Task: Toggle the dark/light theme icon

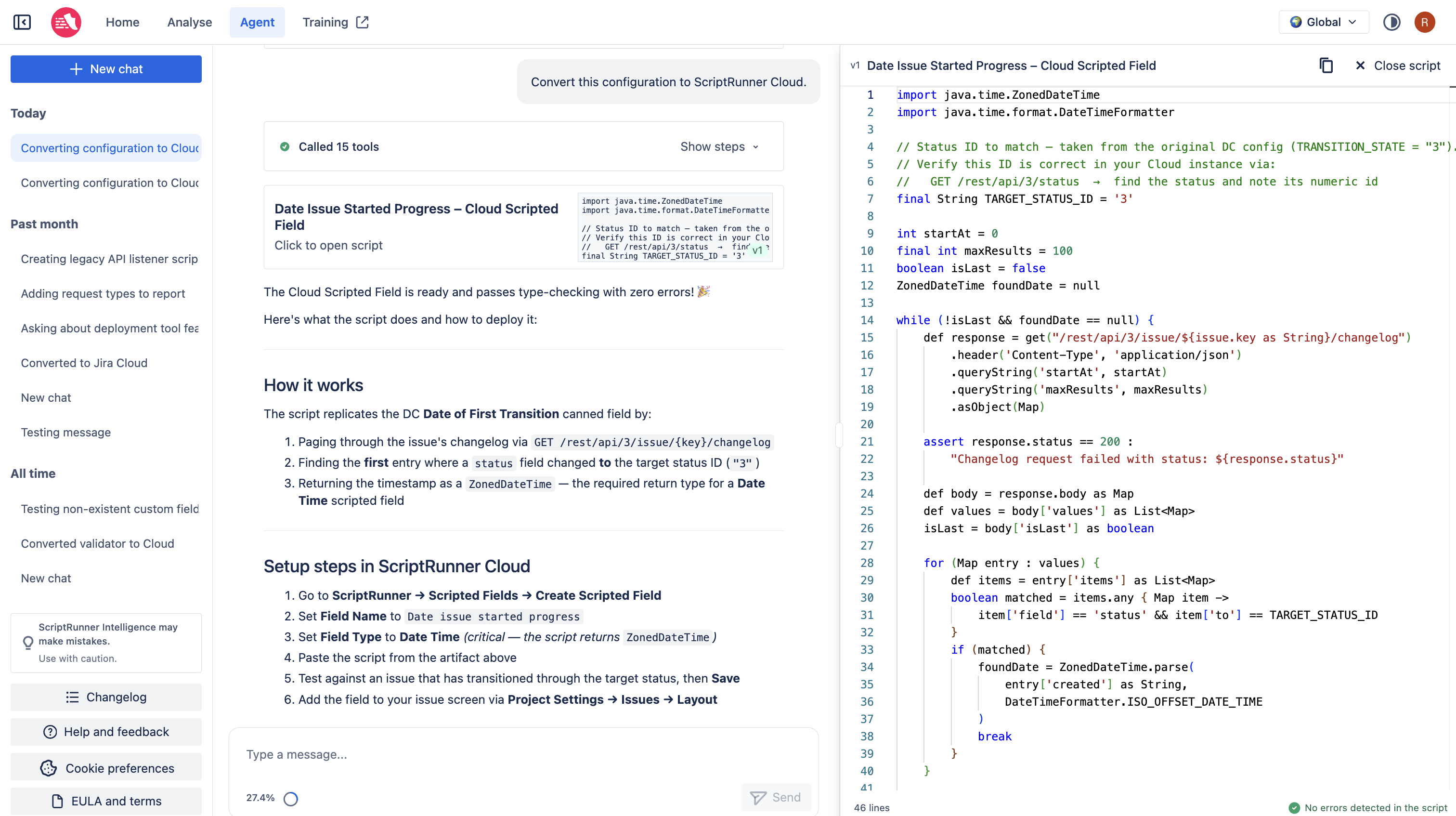Action: click(x=1391, y=22)
